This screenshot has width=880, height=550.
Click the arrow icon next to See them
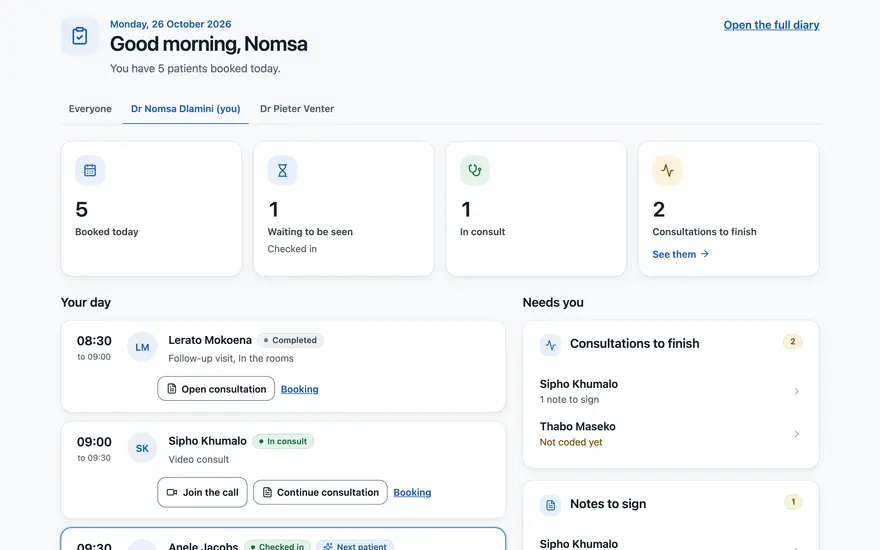705,254
